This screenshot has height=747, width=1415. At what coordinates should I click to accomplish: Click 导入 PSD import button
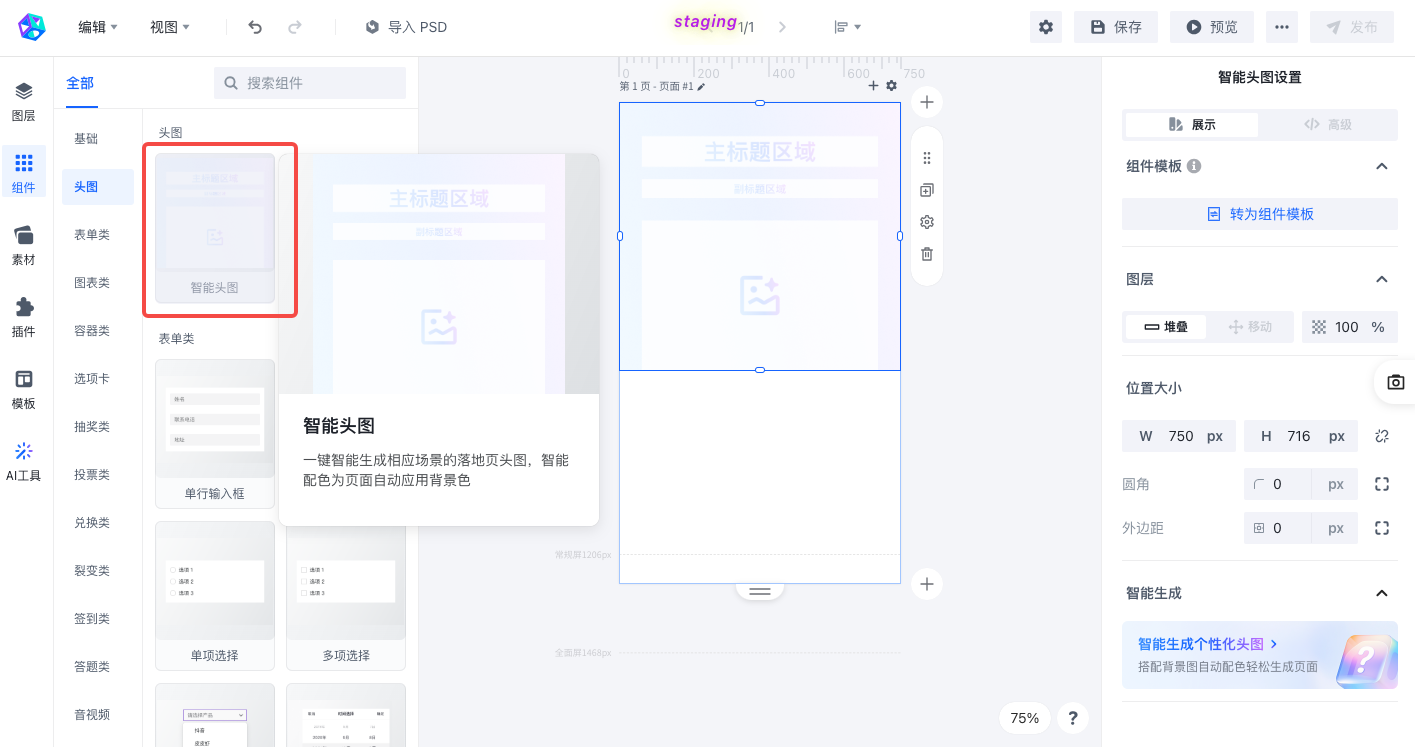click(406, 27)
